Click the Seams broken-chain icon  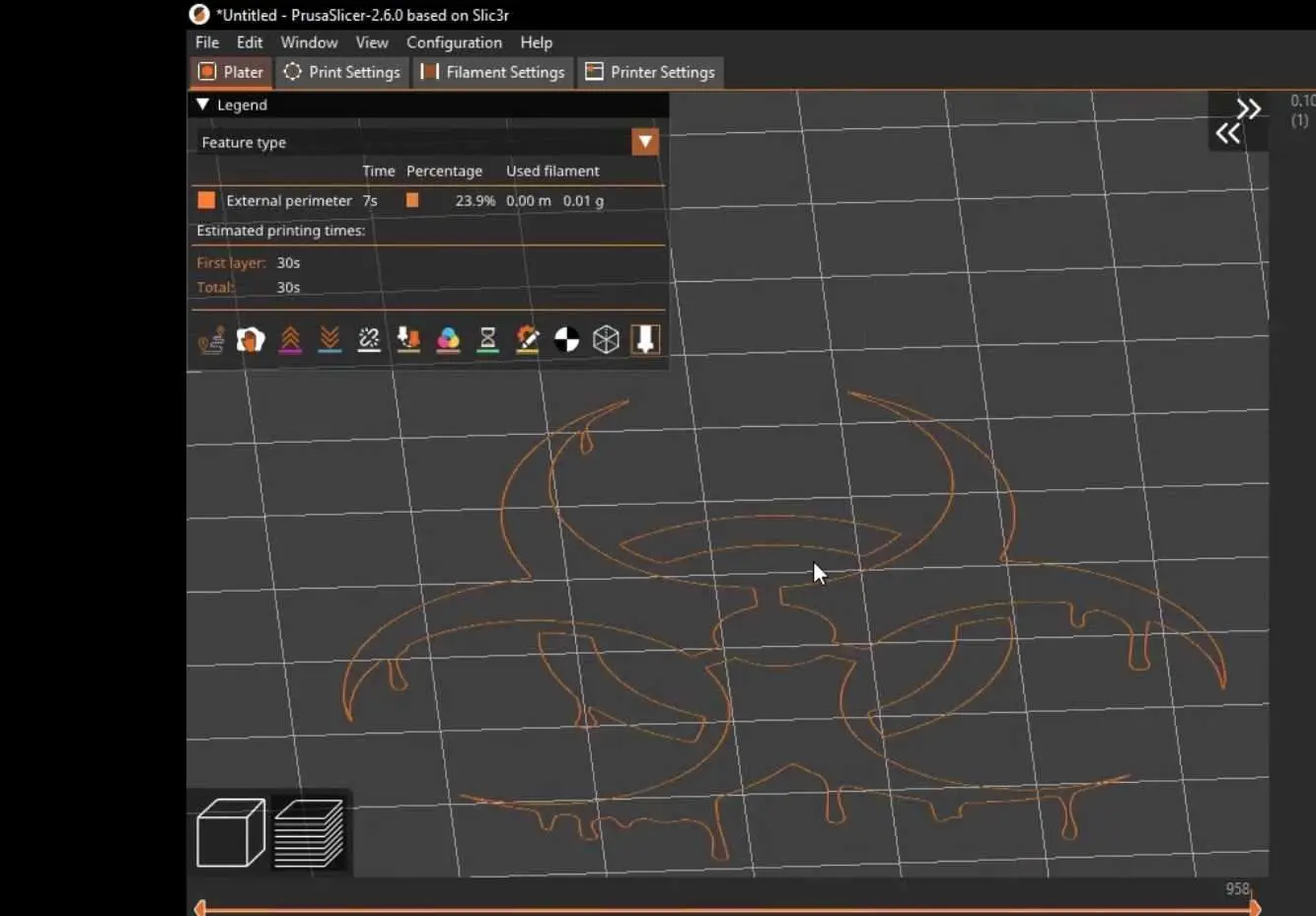[x=369, y=340]
